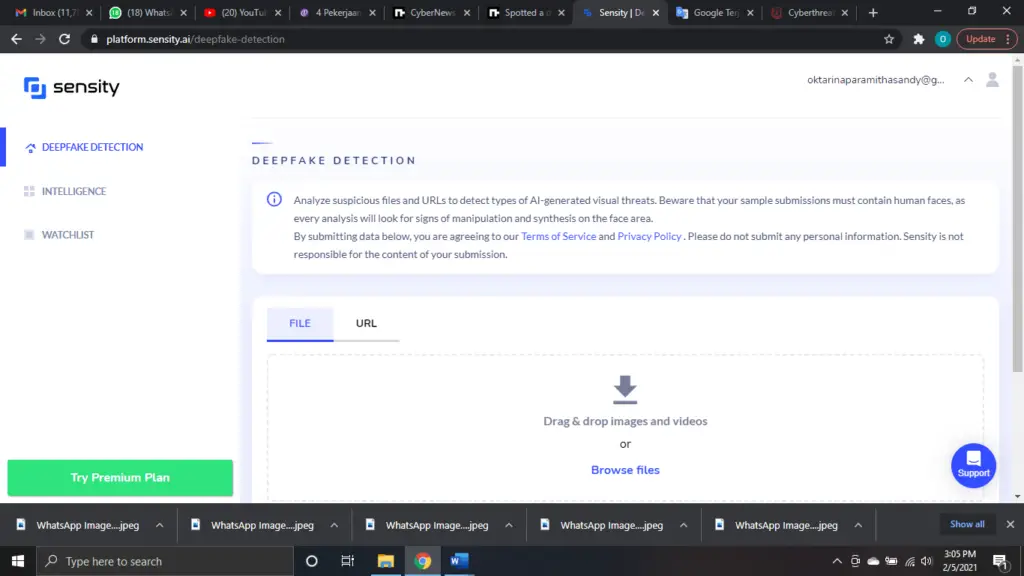Expand second WhatsApp Image download options
Image resolution: width=1024 pixels, height=576 pixels.
tap(334, 525)
